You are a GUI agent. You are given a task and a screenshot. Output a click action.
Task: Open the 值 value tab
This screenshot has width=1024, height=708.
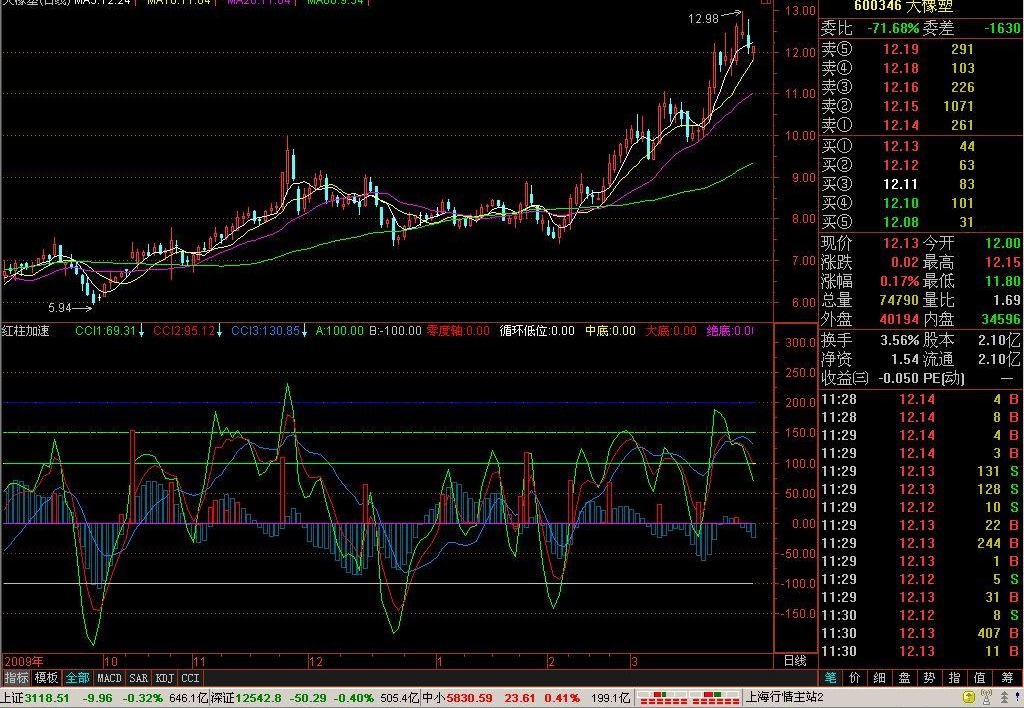(979, 678)
